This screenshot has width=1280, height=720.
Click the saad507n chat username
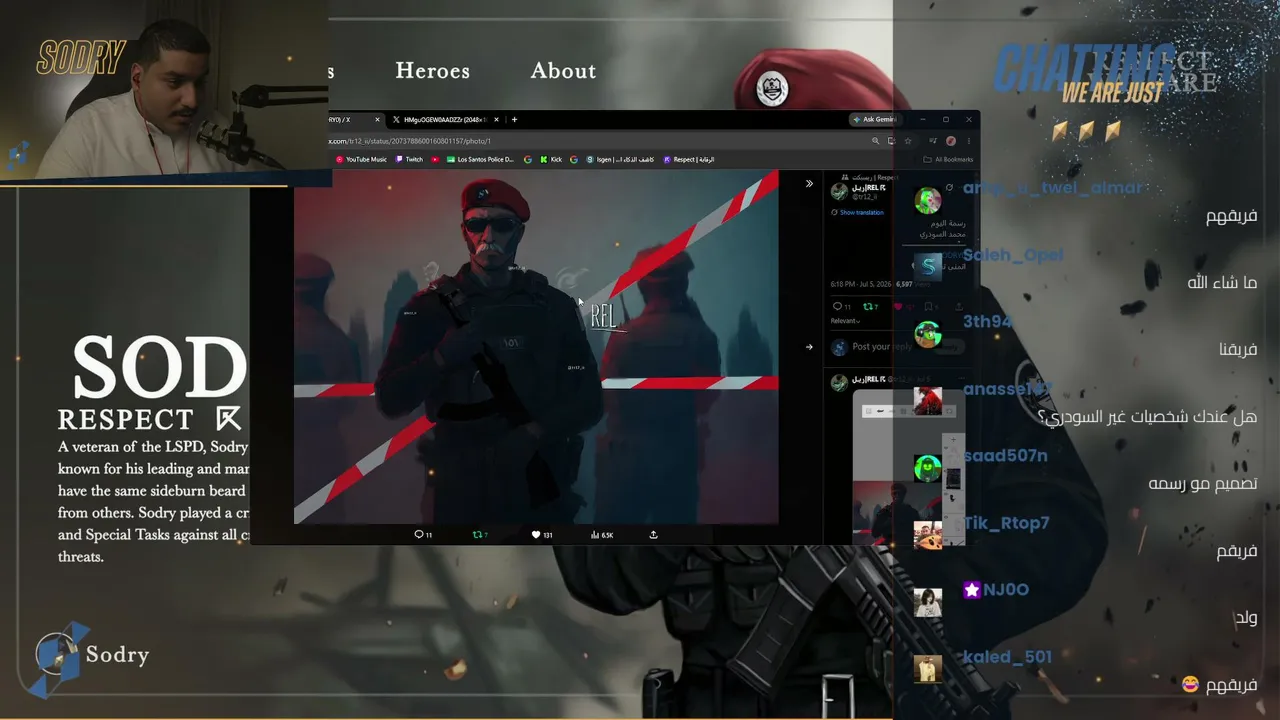click(x=1005, y=456)
